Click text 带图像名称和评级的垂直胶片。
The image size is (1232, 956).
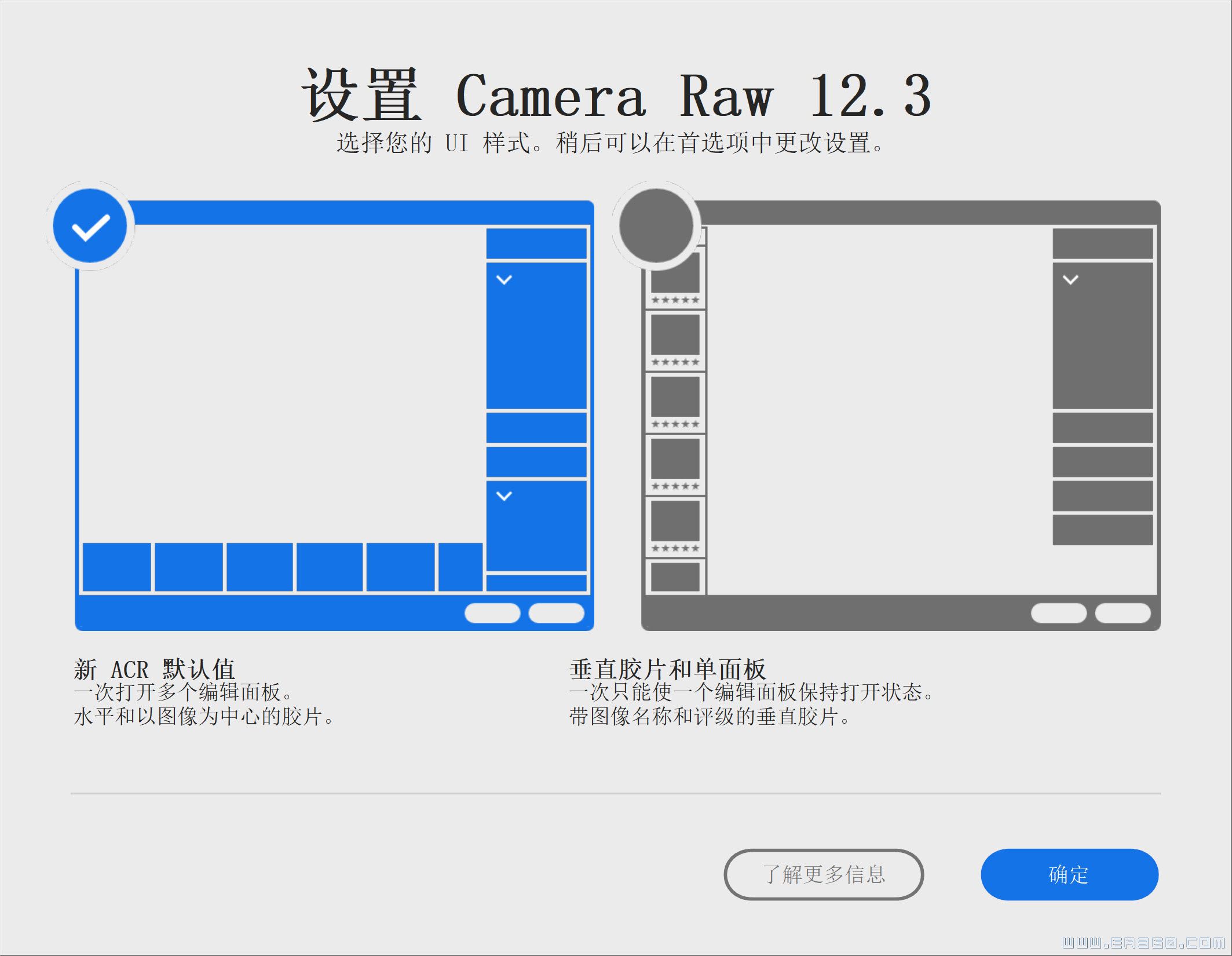coord(711,717)
